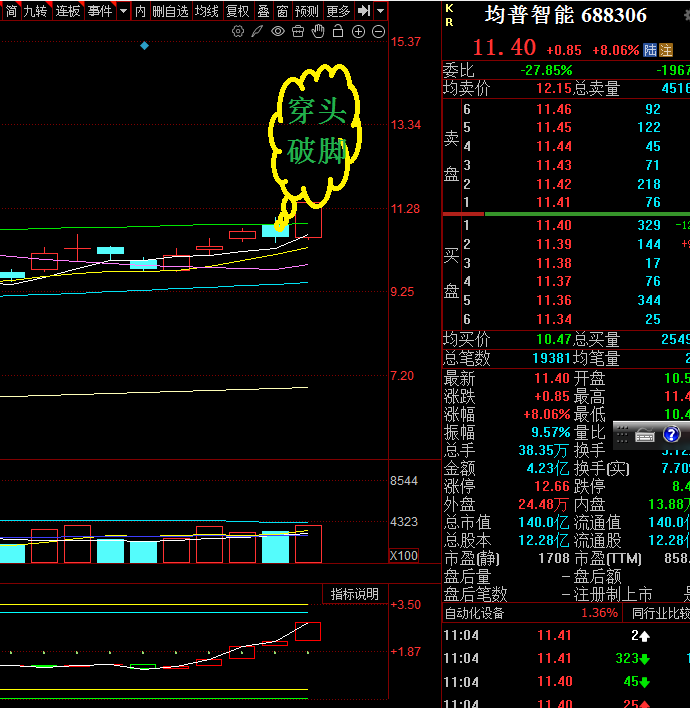The image size is (690, 708).
Task: Click the jump-to-end arrow icon
Action: click(364, 10)
